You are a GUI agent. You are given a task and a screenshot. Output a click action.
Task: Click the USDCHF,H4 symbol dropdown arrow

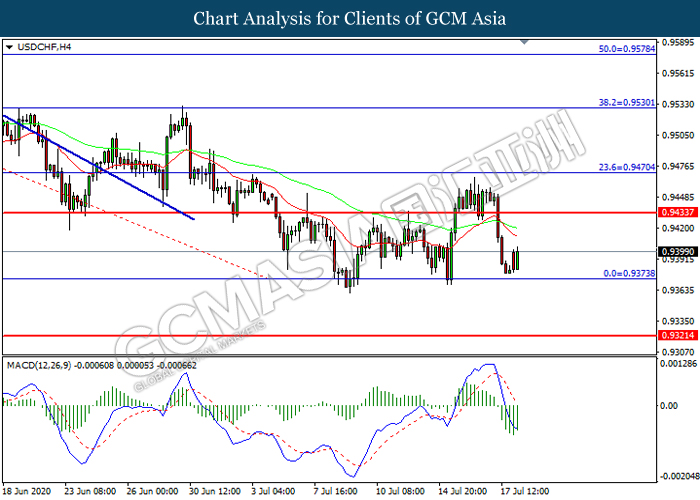9,47
